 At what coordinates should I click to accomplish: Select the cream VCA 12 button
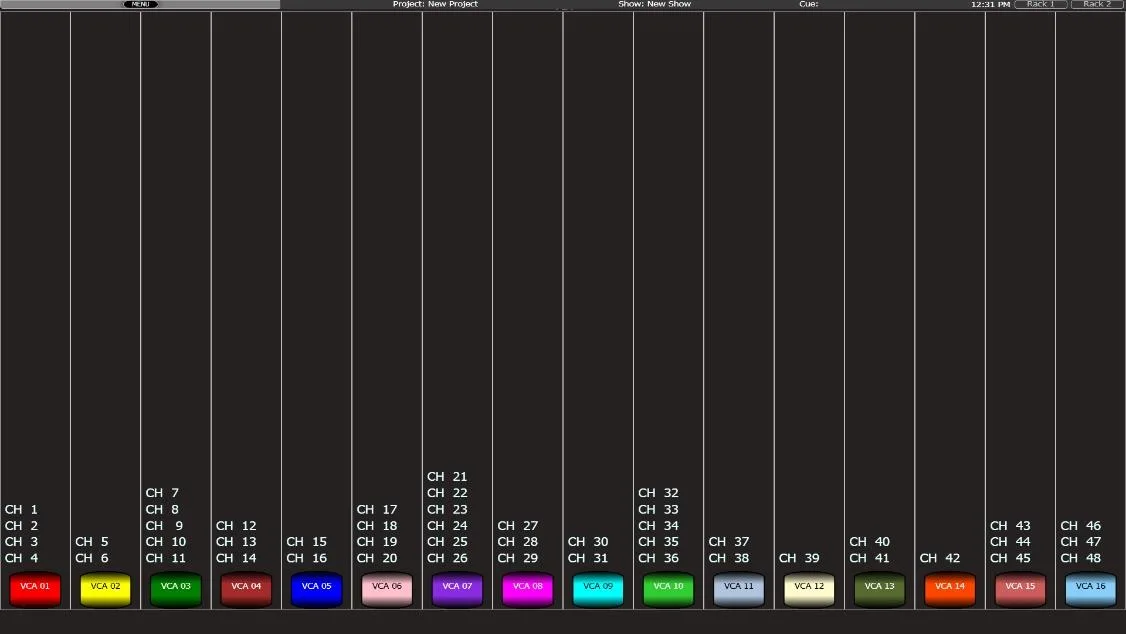pos(809,589)
